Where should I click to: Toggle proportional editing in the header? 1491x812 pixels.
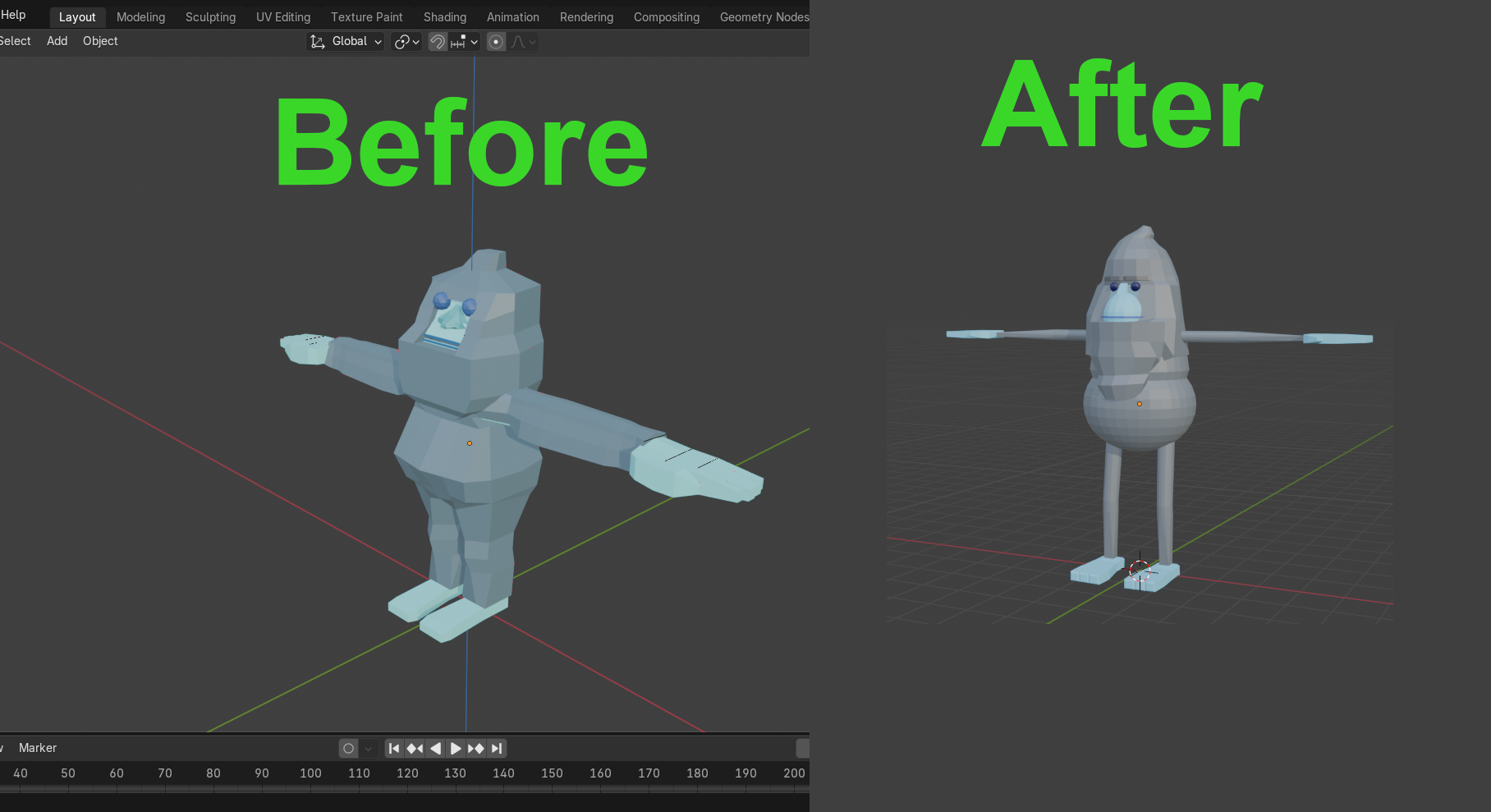click(x=496, y=42)
